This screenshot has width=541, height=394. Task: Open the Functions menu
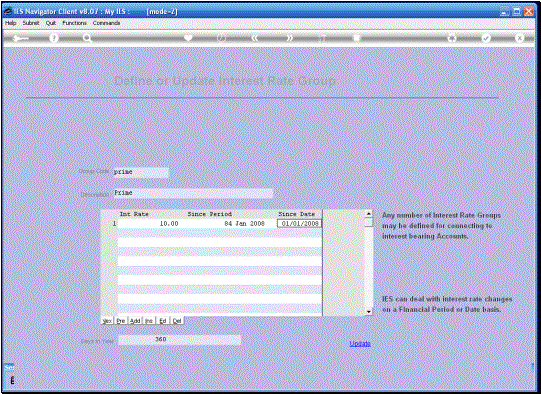[x=74, y=23]
